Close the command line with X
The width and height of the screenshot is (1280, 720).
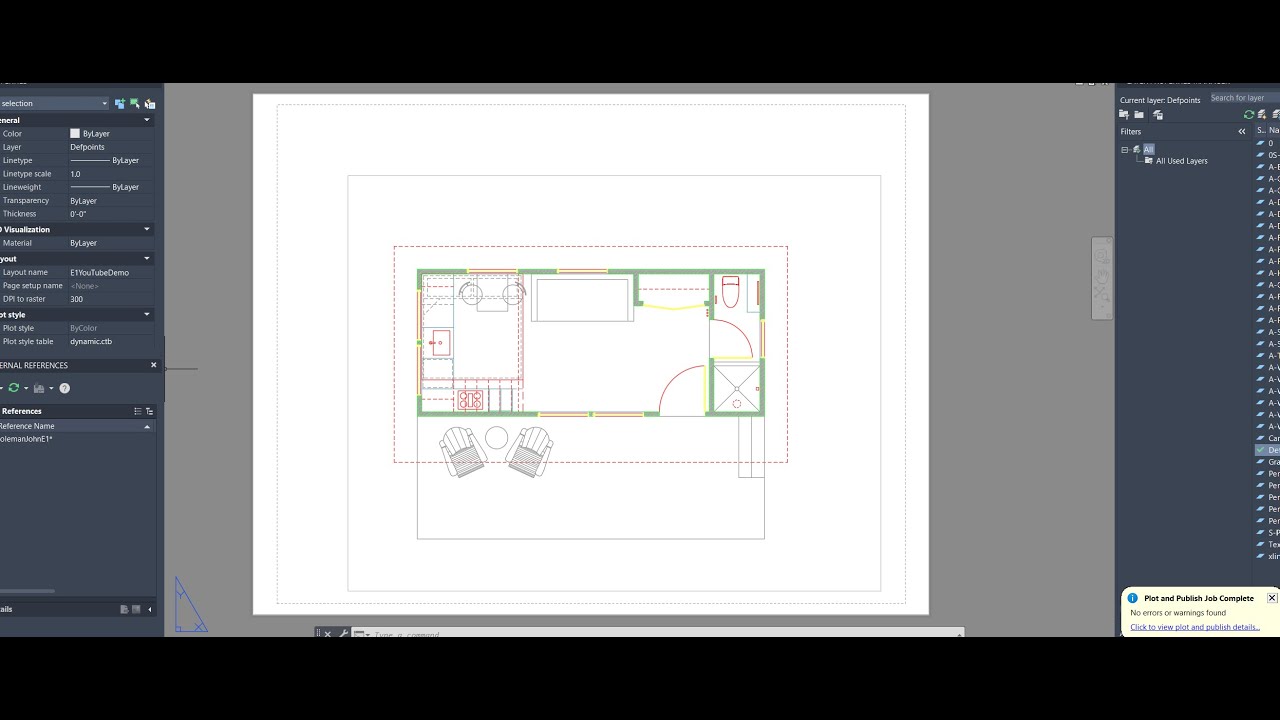point(327,633)
